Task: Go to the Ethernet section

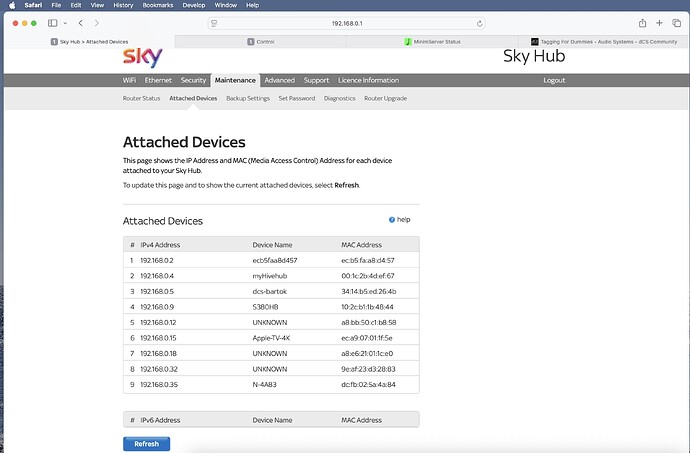Action: (x=158, y=80)
